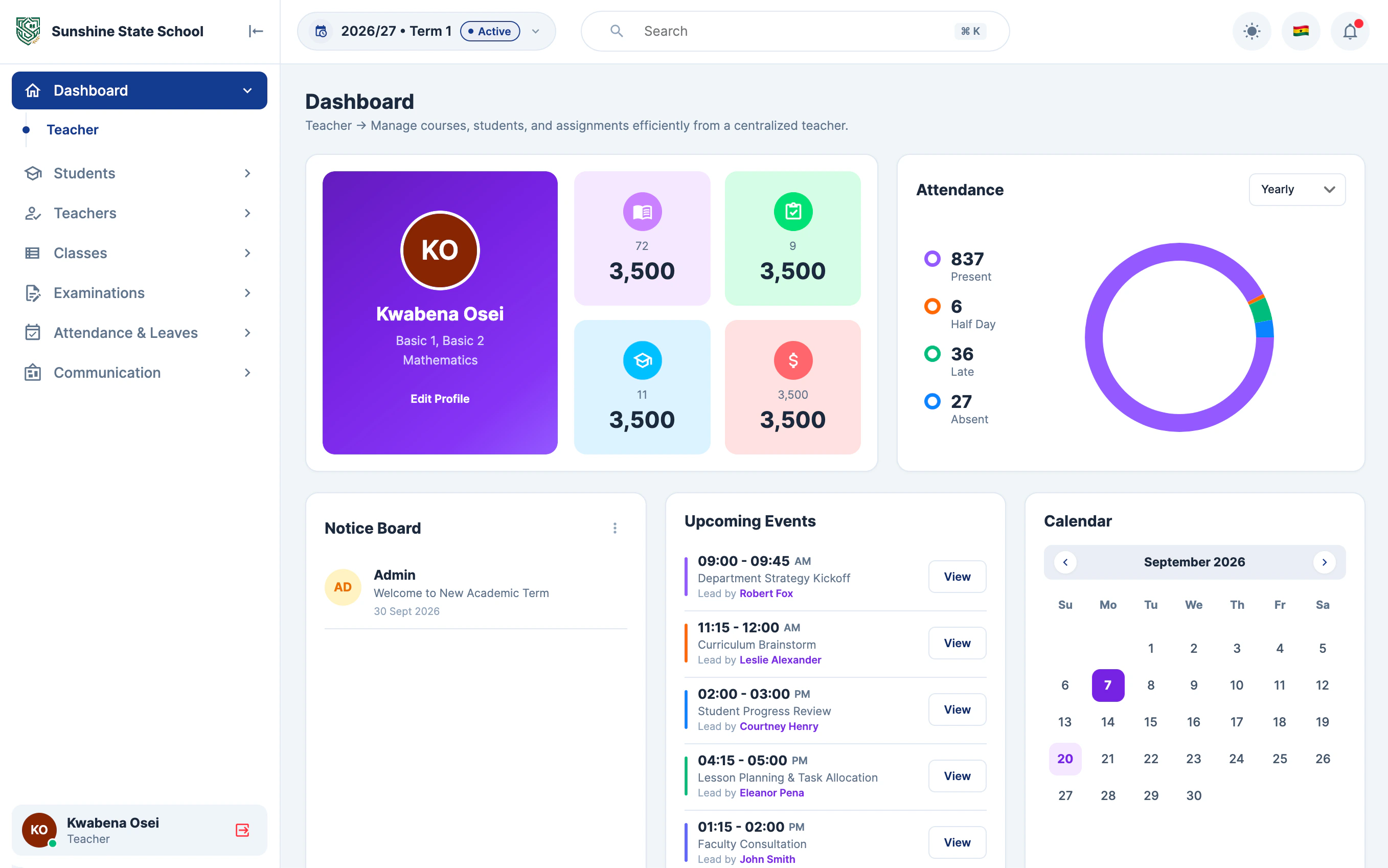Open the Yearly attendance period dropdown
The width and height of the screenshot is (1388, 868).
pos(1296,190)
